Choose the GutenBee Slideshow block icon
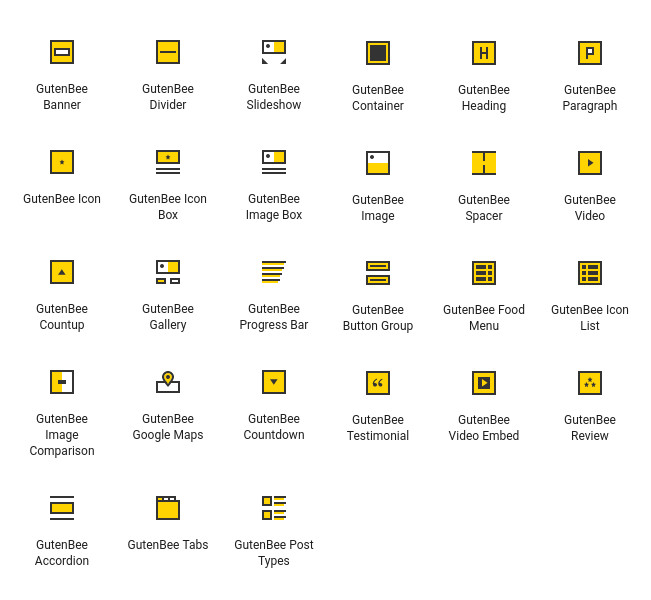This screenshot has width=651, height=600. point(274,52)
